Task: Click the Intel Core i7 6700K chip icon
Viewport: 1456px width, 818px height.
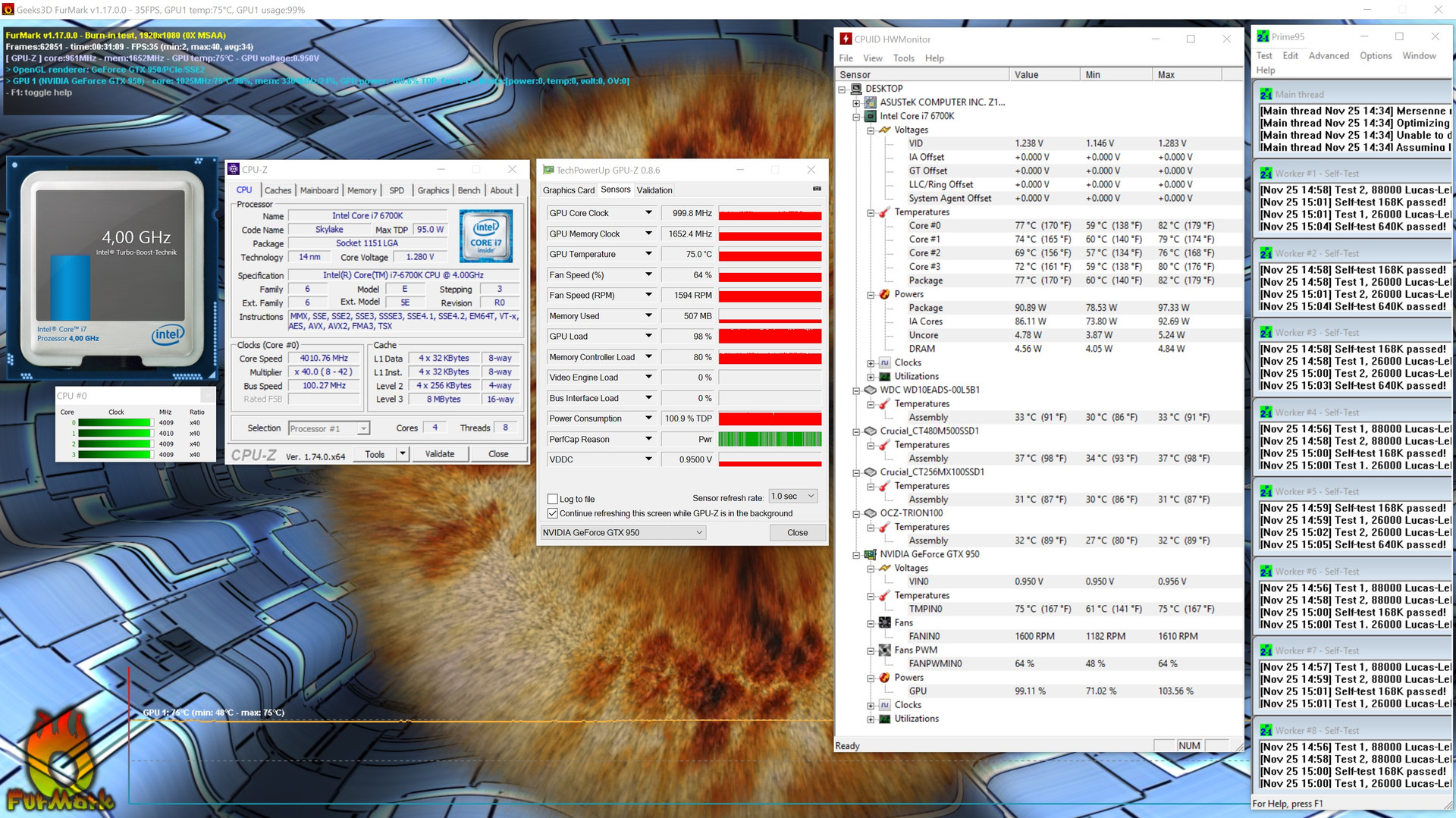Action: point(871,116)
